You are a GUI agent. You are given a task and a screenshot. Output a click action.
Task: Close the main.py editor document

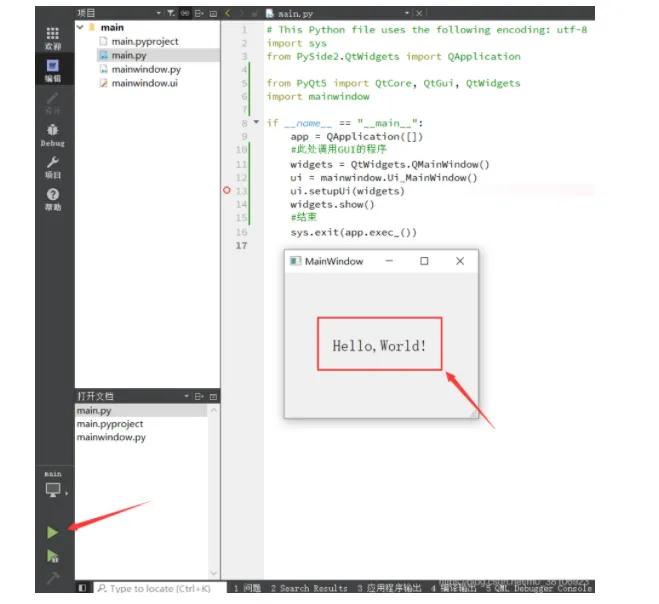pyautogui.click(x=419, y=13)
